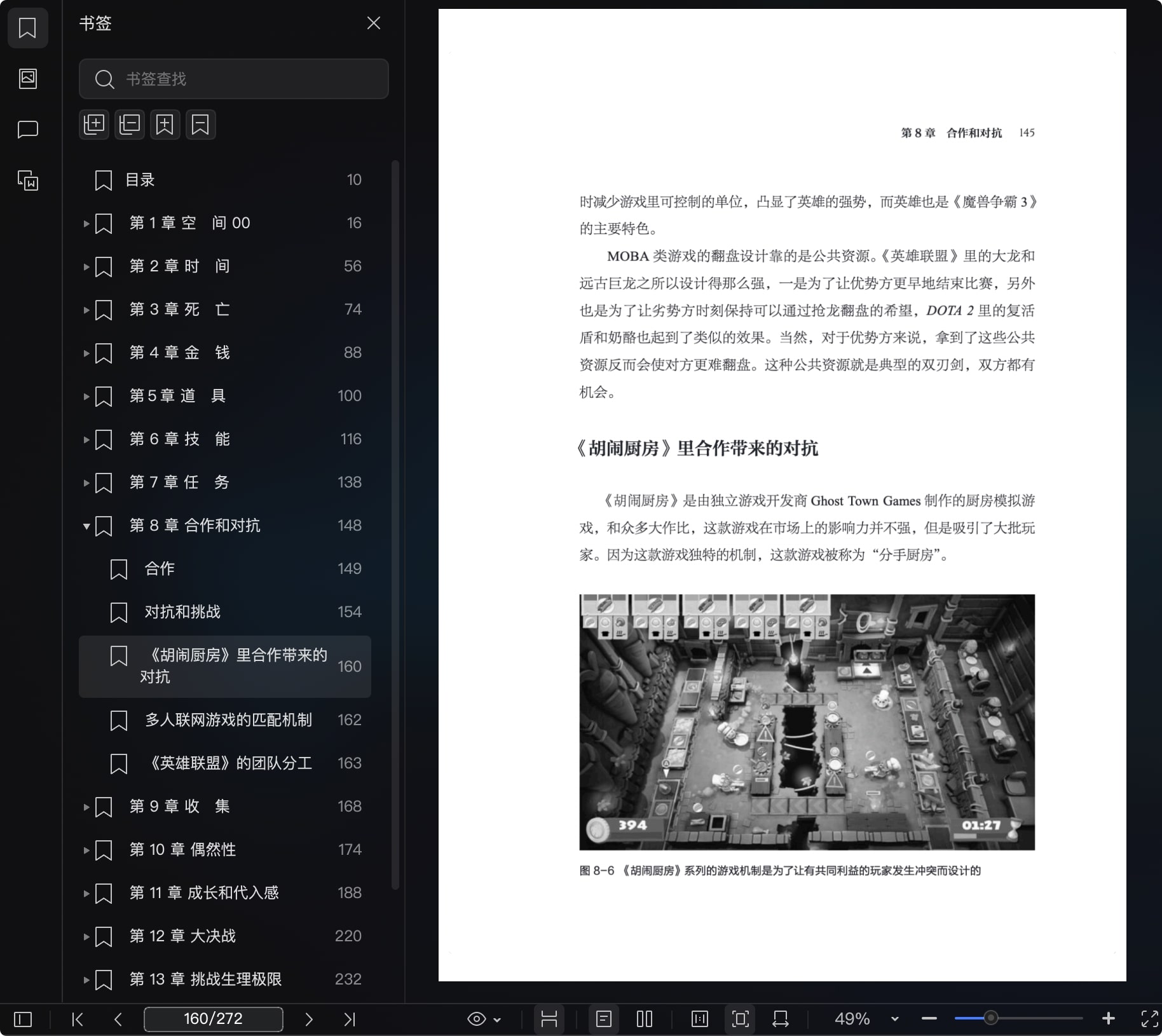Add a new bookmark icon
The width and height of the screenshot is (1162, 1036).
click(165, 124)
